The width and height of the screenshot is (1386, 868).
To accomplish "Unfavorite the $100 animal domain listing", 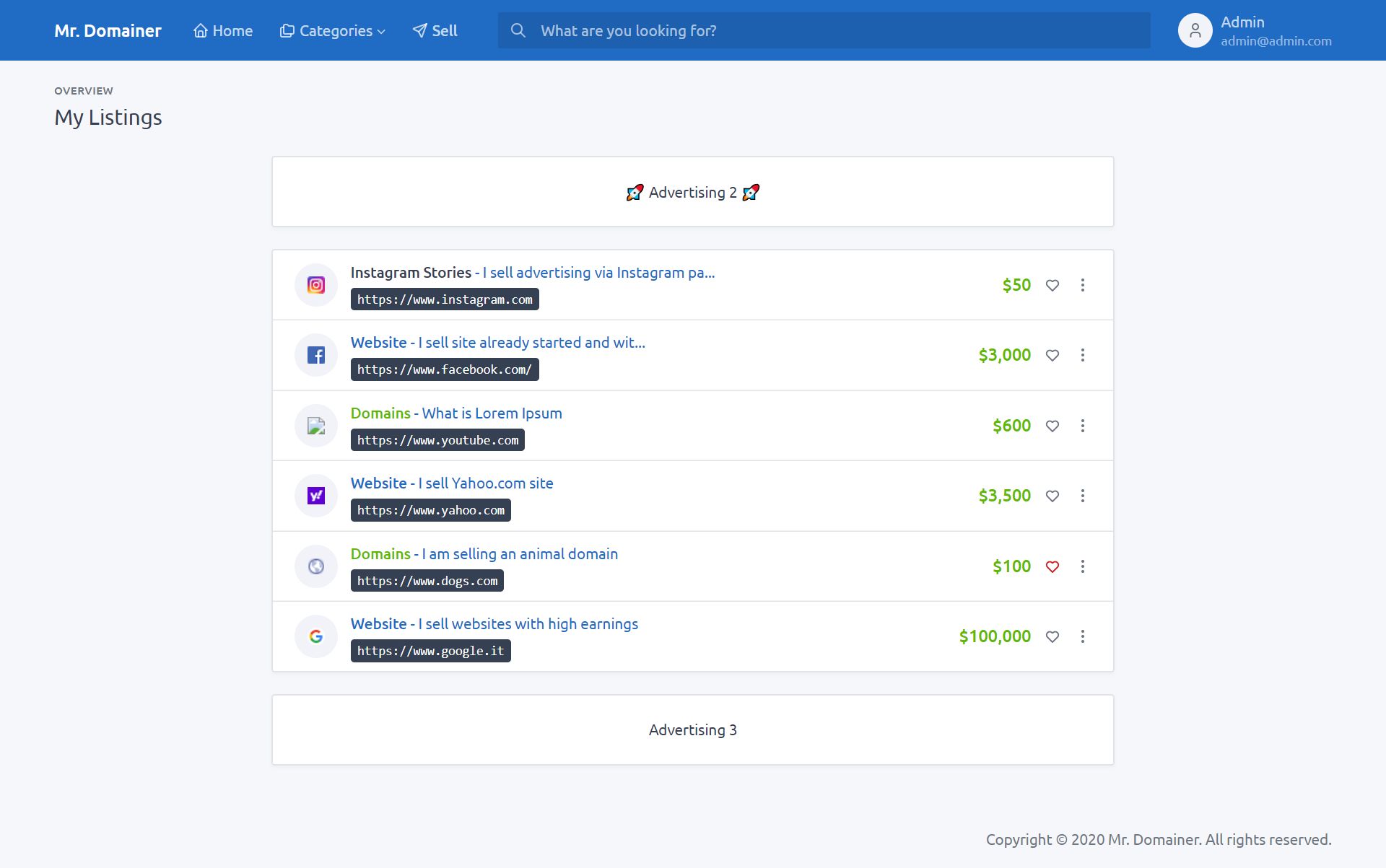I will [1052, 566].
